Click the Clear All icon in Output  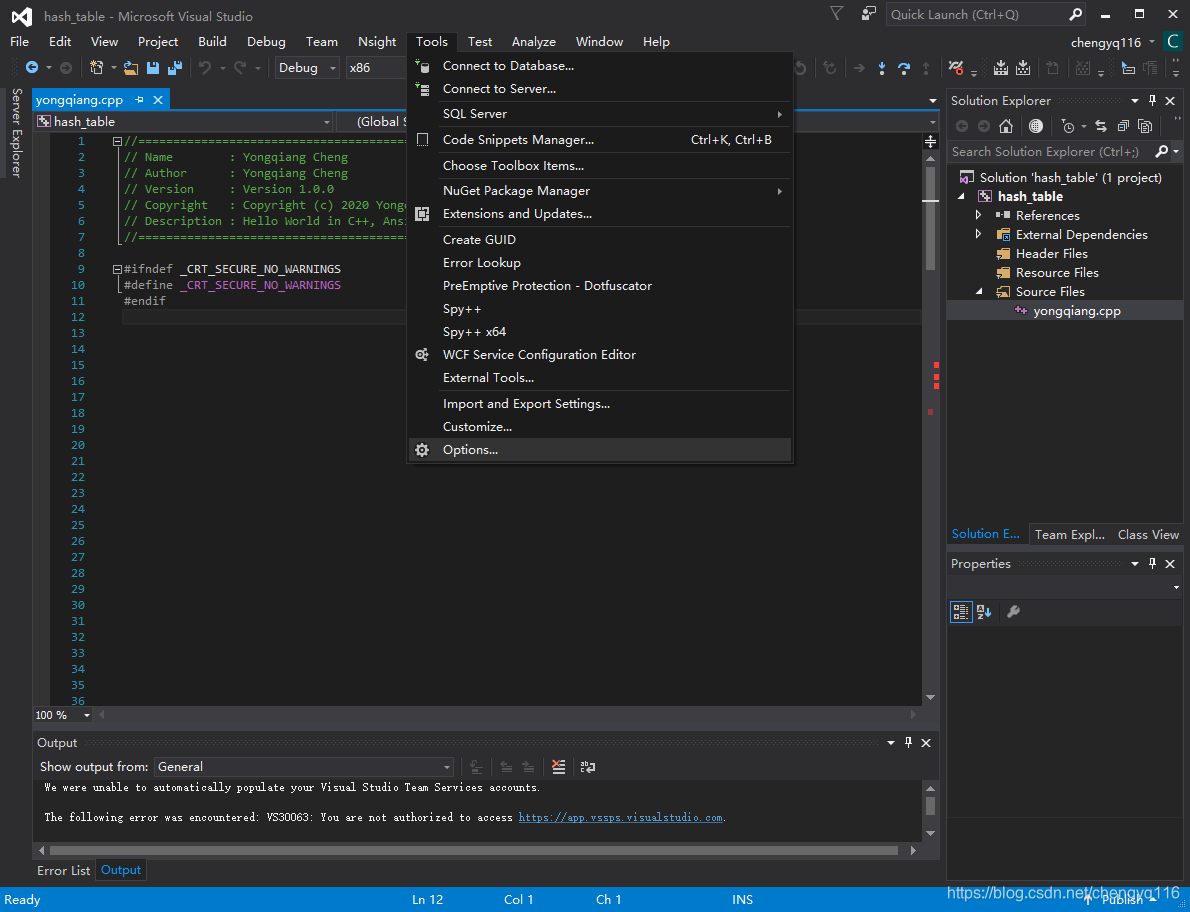click(x=559, y=766)
